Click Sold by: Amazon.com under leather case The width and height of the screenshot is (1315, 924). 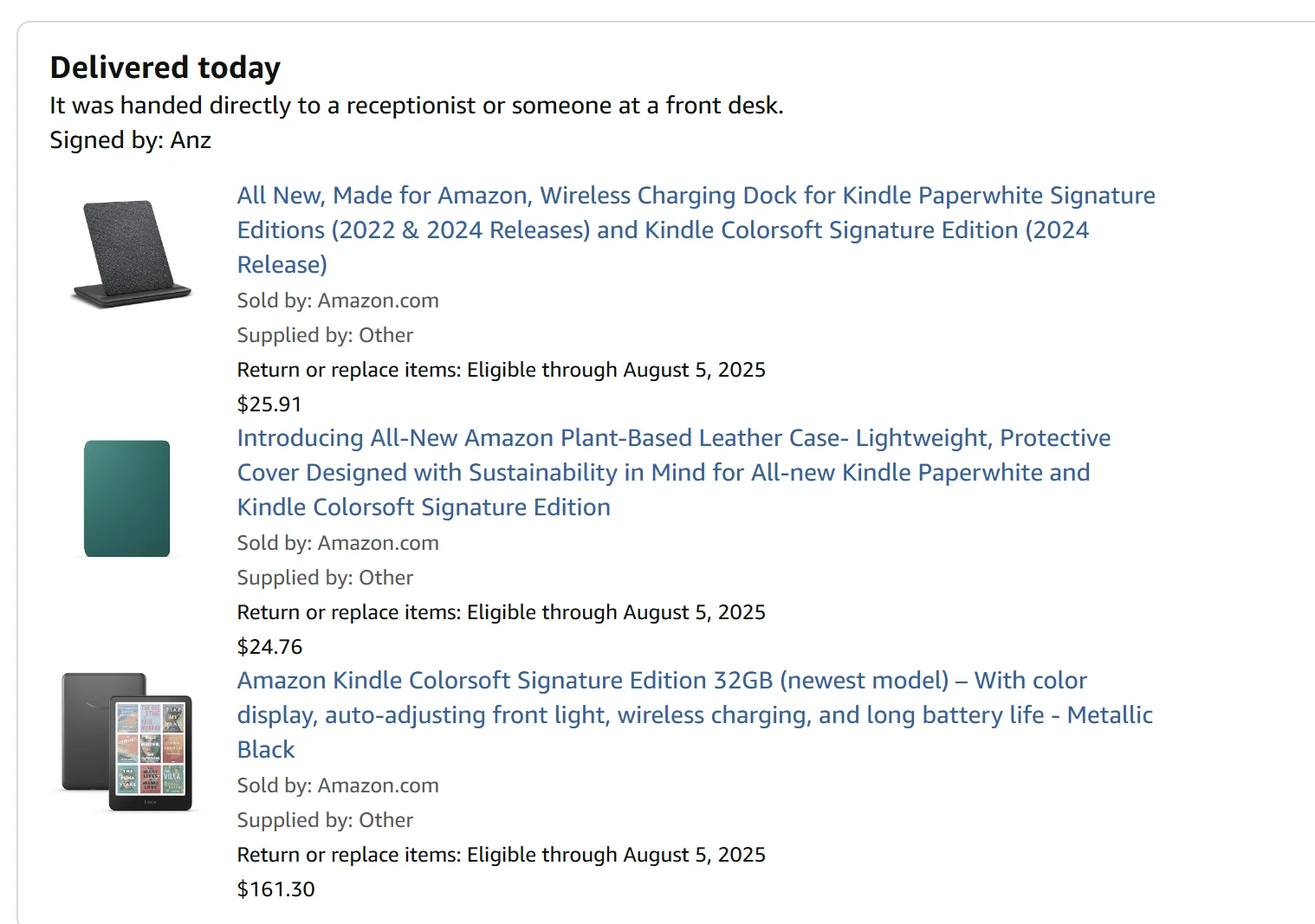[338, 543]
